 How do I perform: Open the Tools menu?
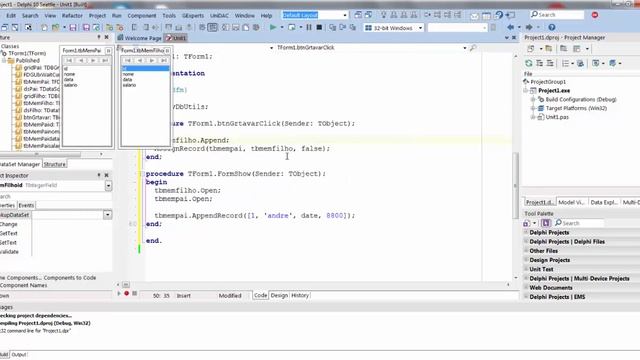[169, 16]
